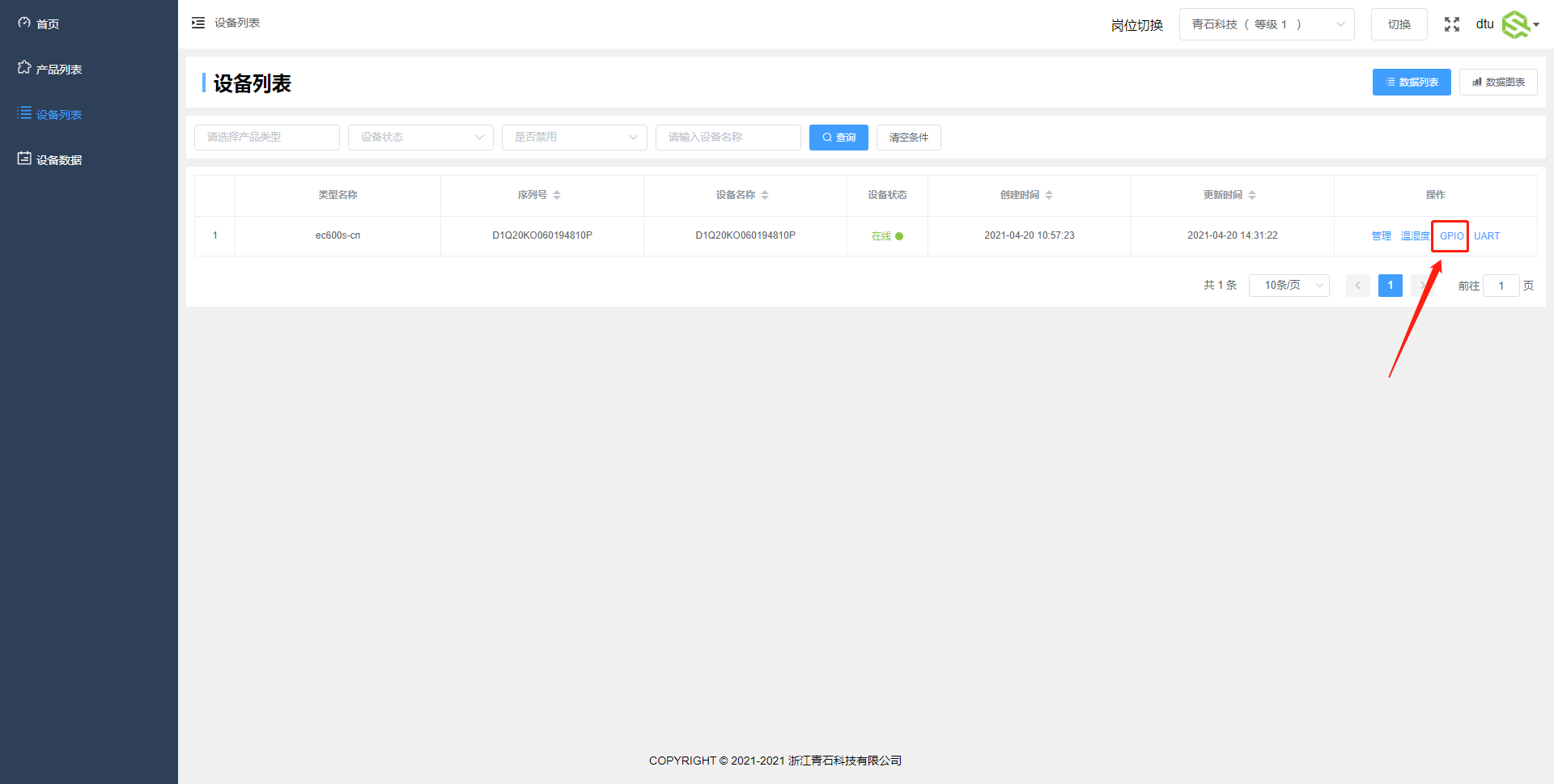Click the 查询 search button
Viewport: 1554px width, 784px height.
click(839, 138)
